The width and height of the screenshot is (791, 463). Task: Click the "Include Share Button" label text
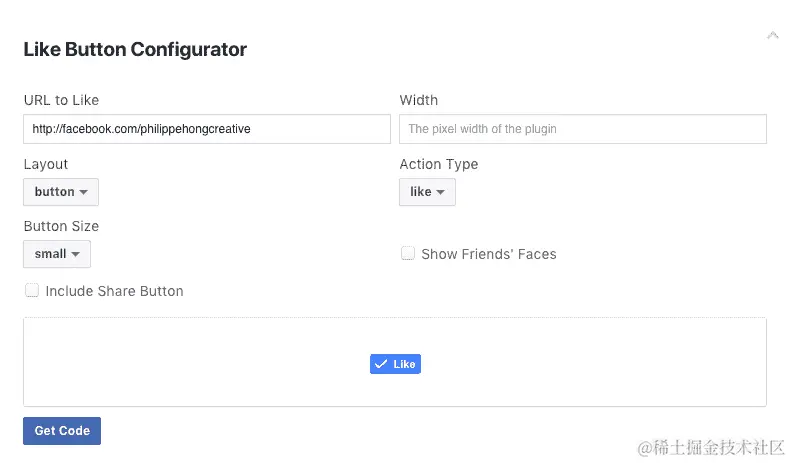pos(114,291)
